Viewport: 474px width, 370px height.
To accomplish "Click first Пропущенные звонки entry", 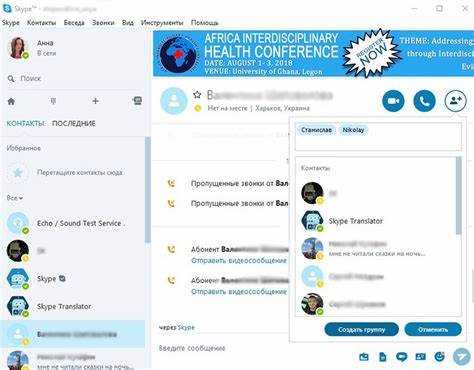I will tap(239, 183).
